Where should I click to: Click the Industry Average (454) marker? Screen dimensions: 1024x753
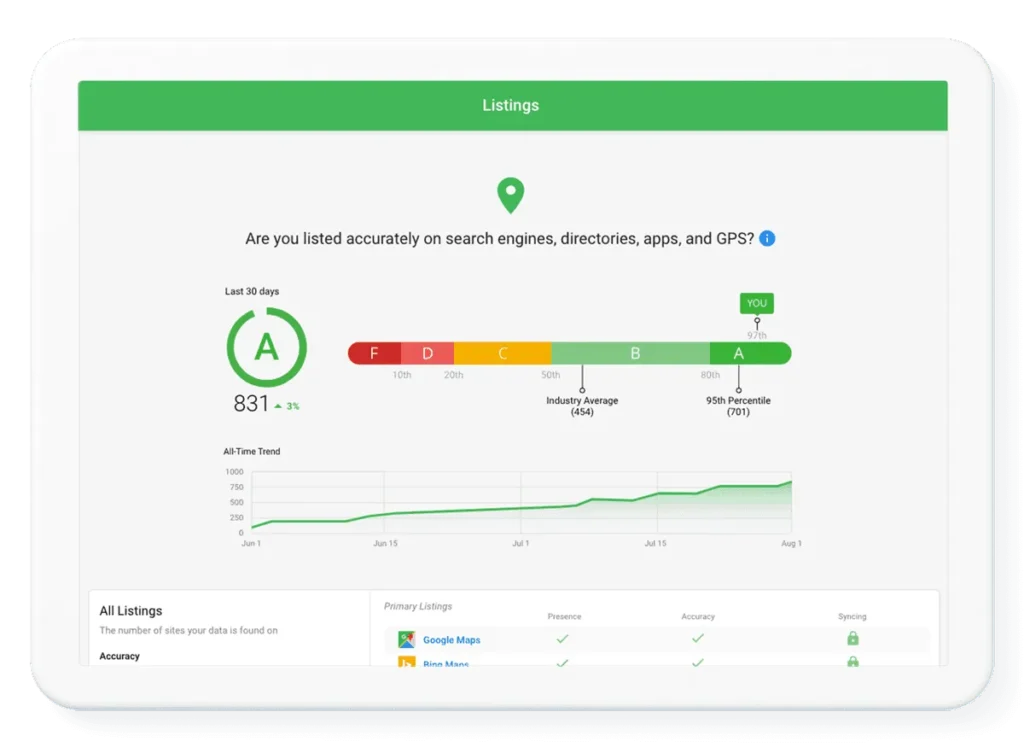click(x=582, y=405)
